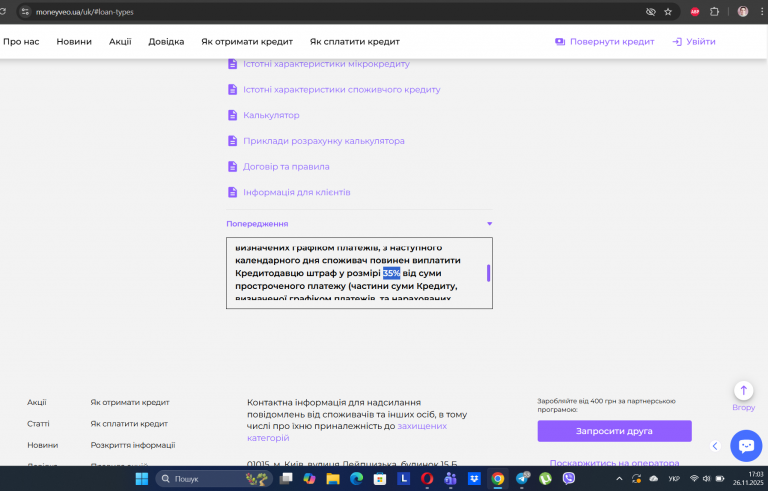Screen dimensions: 768x491
Task: Open footer link Як отримати кредит
Action: pyautogui.click(x=130, y=402)
